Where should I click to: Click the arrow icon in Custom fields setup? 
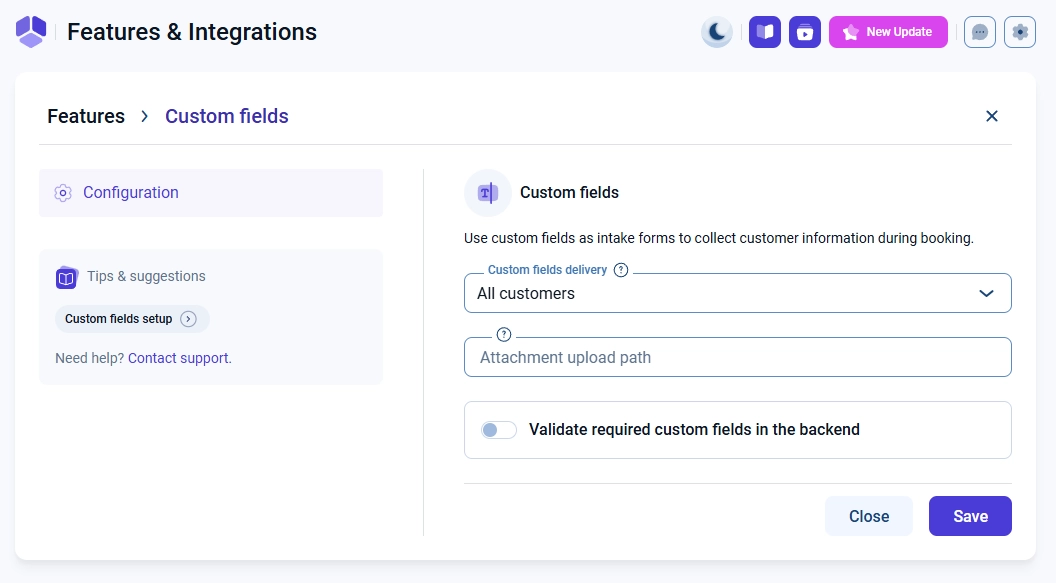click(x=189, y=319)
